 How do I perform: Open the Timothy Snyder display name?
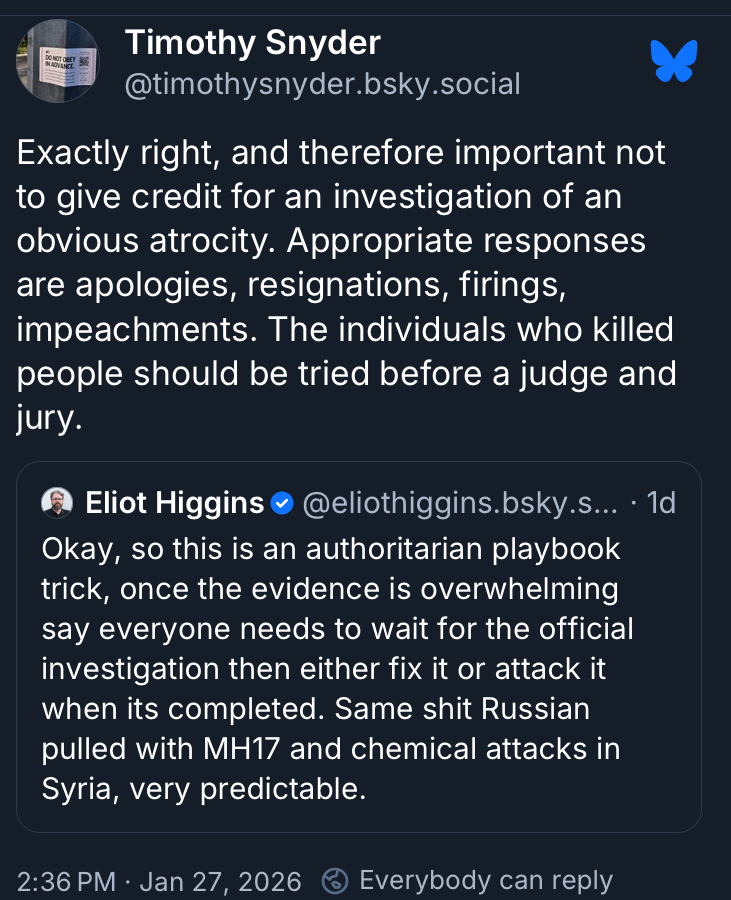[x=252, y=43]
